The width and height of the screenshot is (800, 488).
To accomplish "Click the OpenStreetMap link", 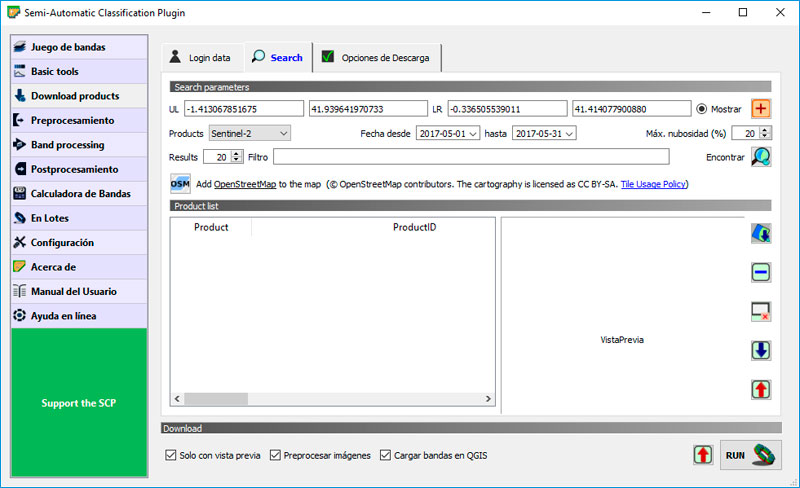I will [245, 184].
